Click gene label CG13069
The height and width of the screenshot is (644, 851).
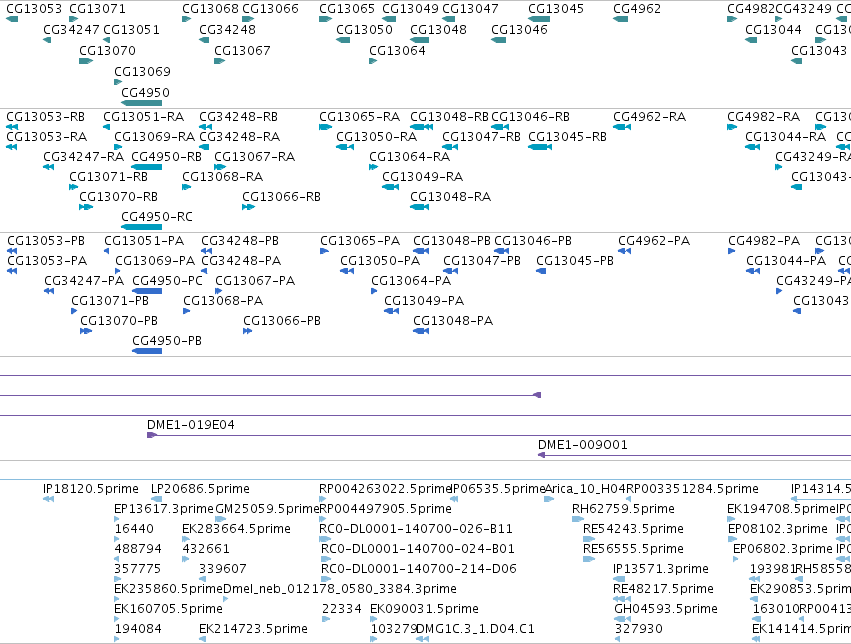(x=142, y=72)
